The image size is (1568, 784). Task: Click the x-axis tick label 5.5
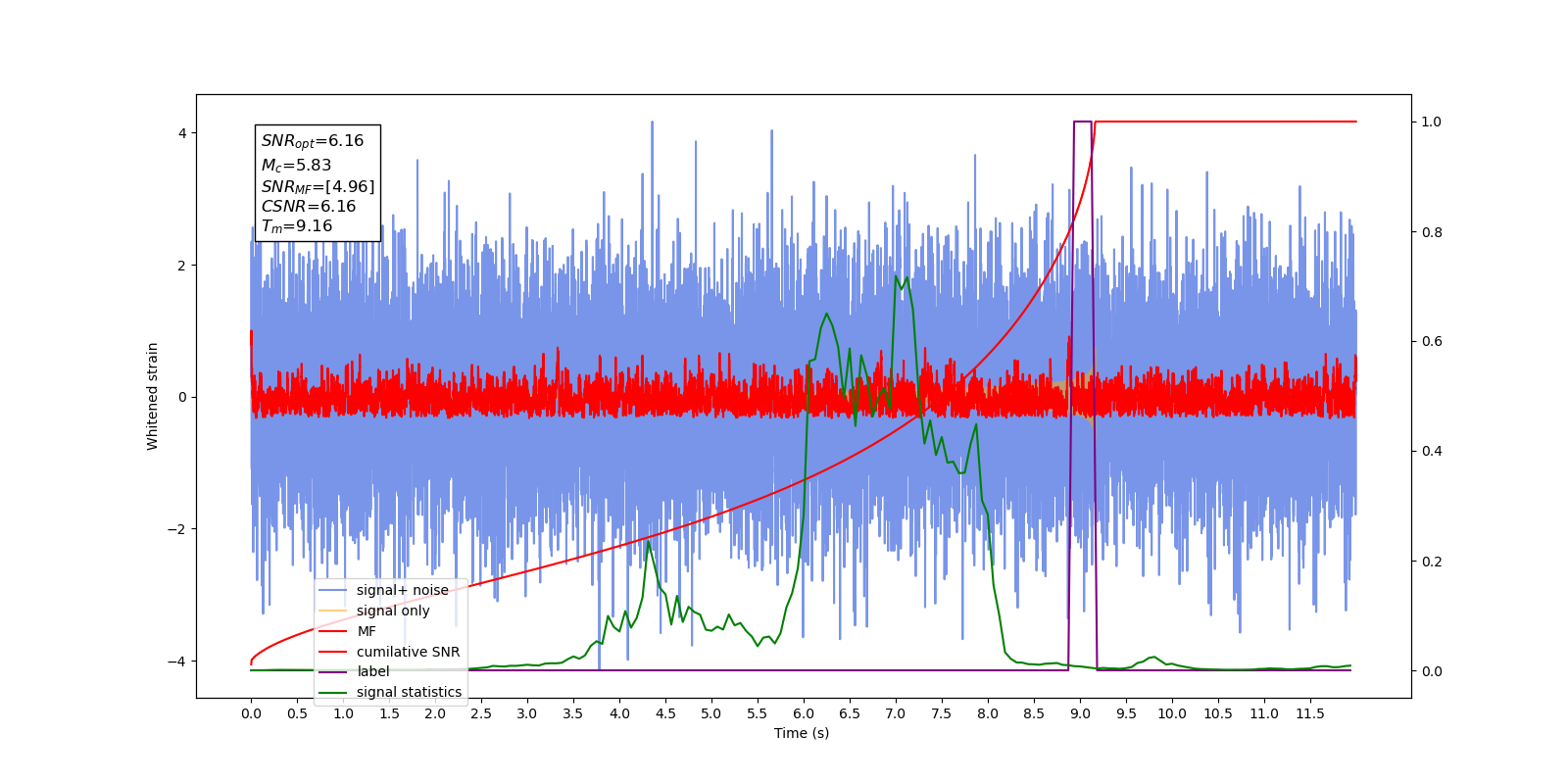(x=758, y=713)
